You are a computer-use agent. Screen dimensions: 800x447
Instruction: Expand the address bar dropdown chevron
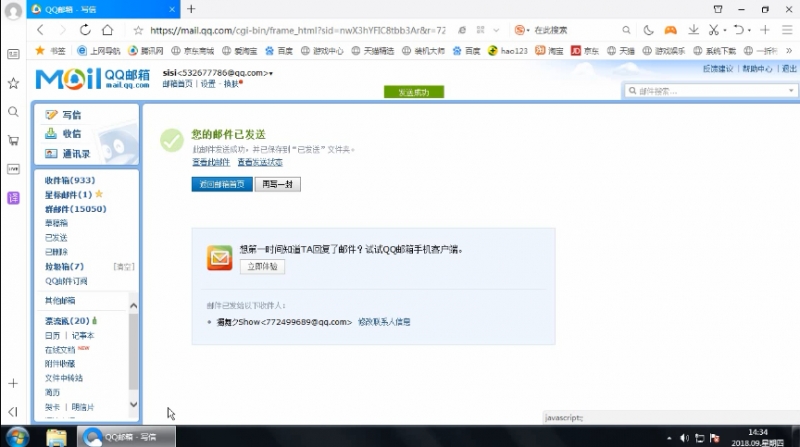click(496, 30)
